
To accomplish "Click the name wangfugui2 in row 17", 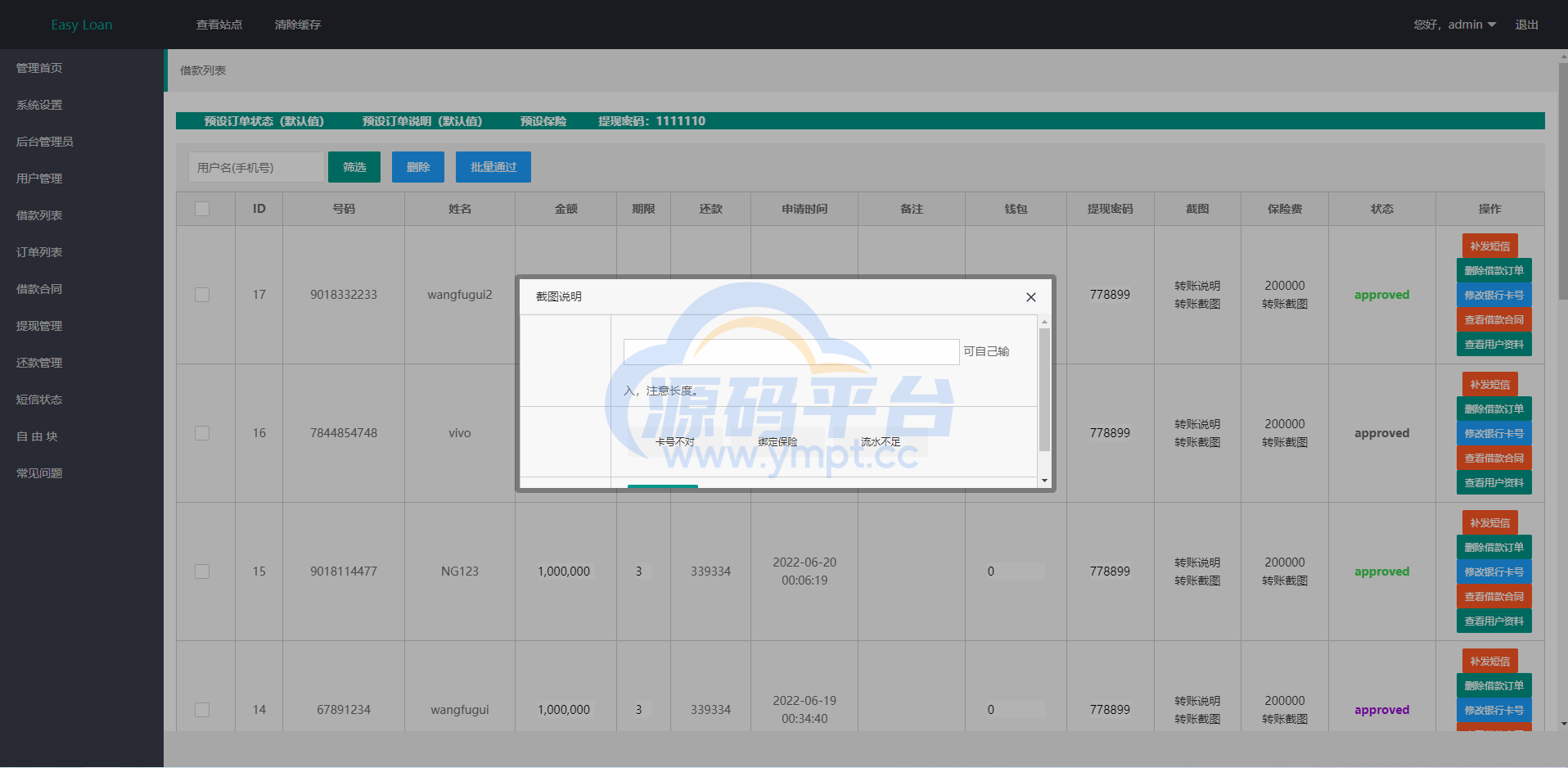I will (x=460, y=295).
